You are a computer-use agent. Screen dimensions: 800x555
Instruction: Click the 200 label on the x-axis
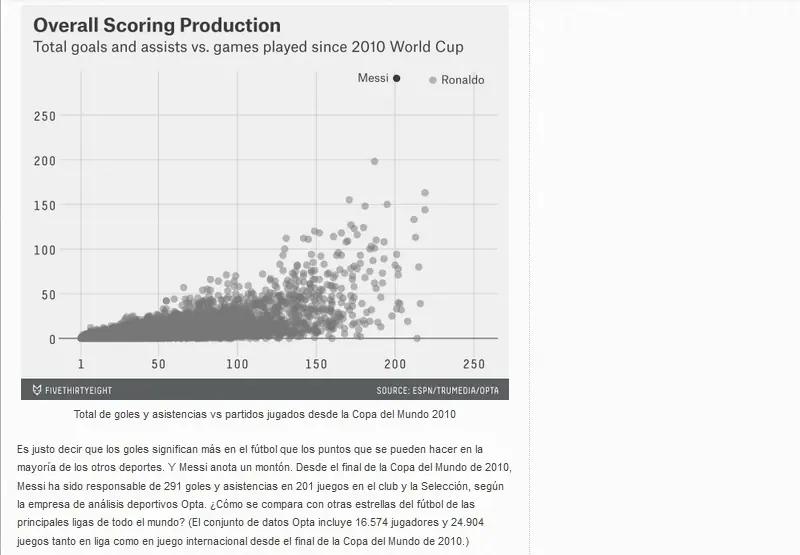(x=395, y=364)
